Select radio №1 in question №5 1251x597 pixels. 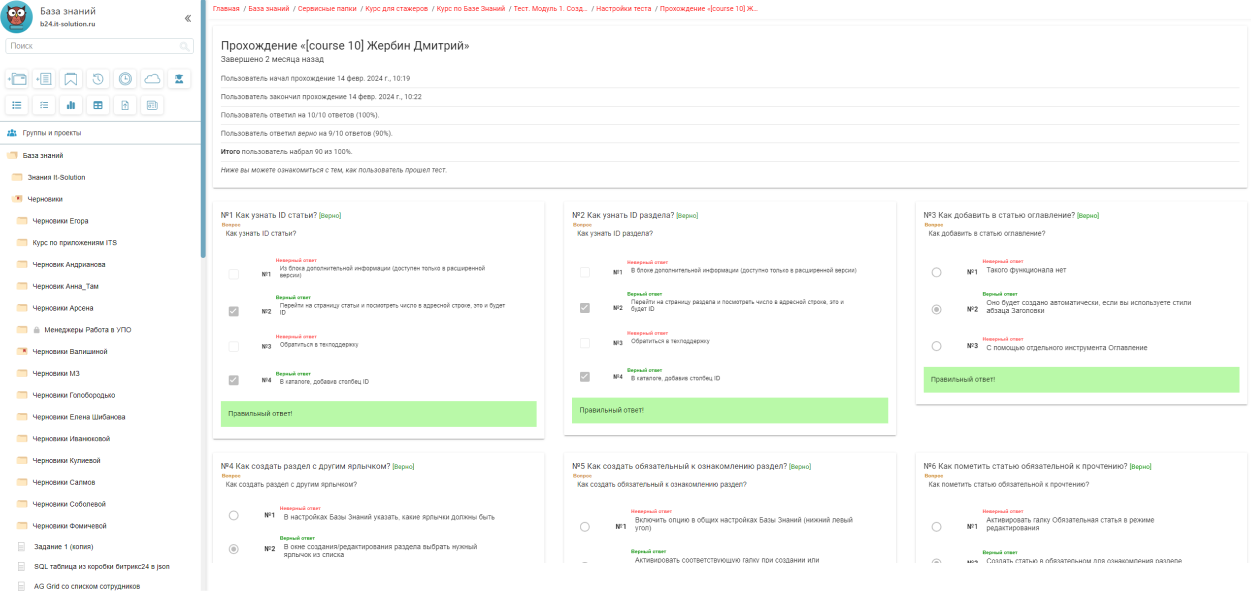pos(585,526)
